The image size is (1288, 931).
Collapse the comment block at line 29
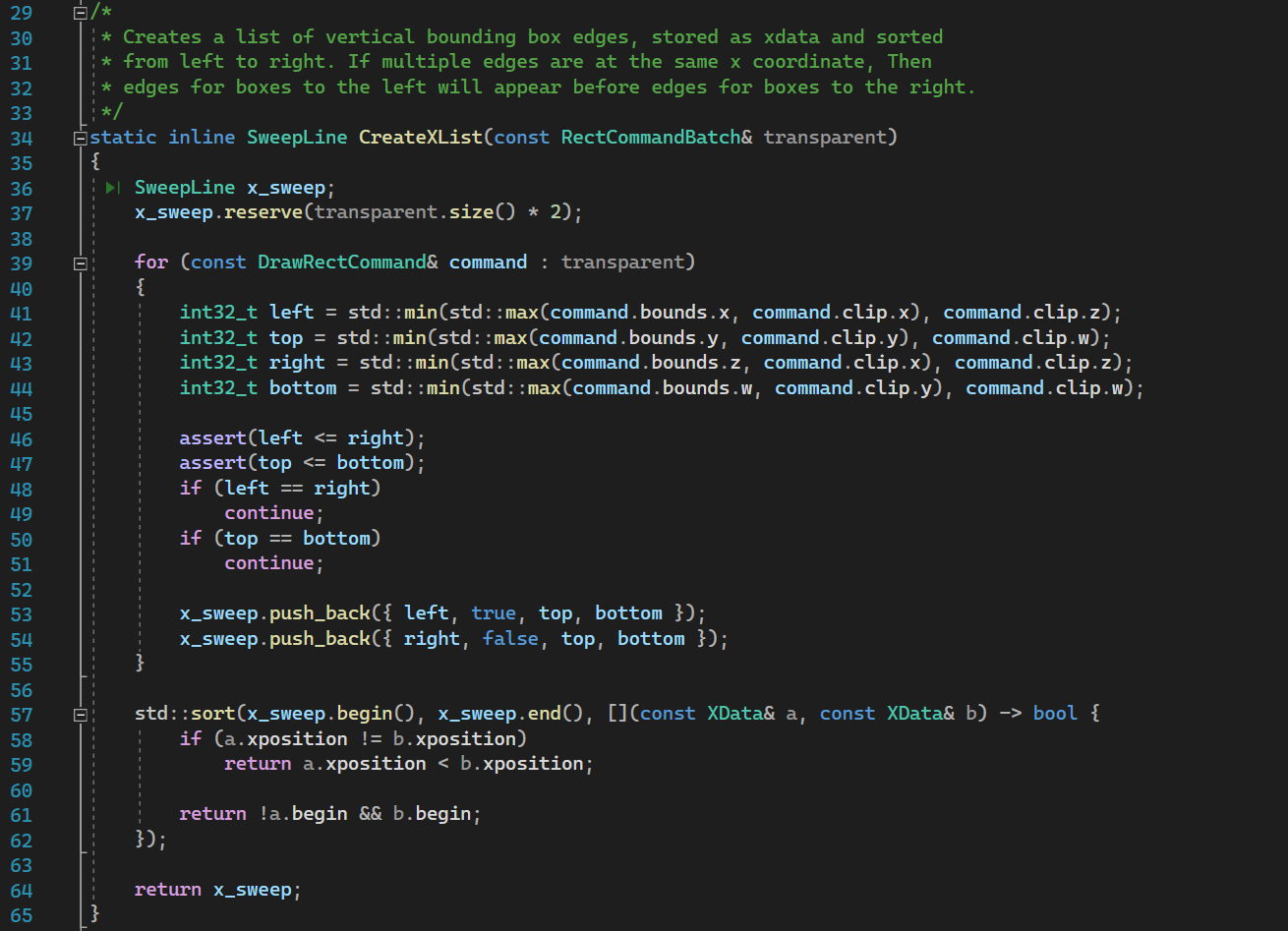81,13
